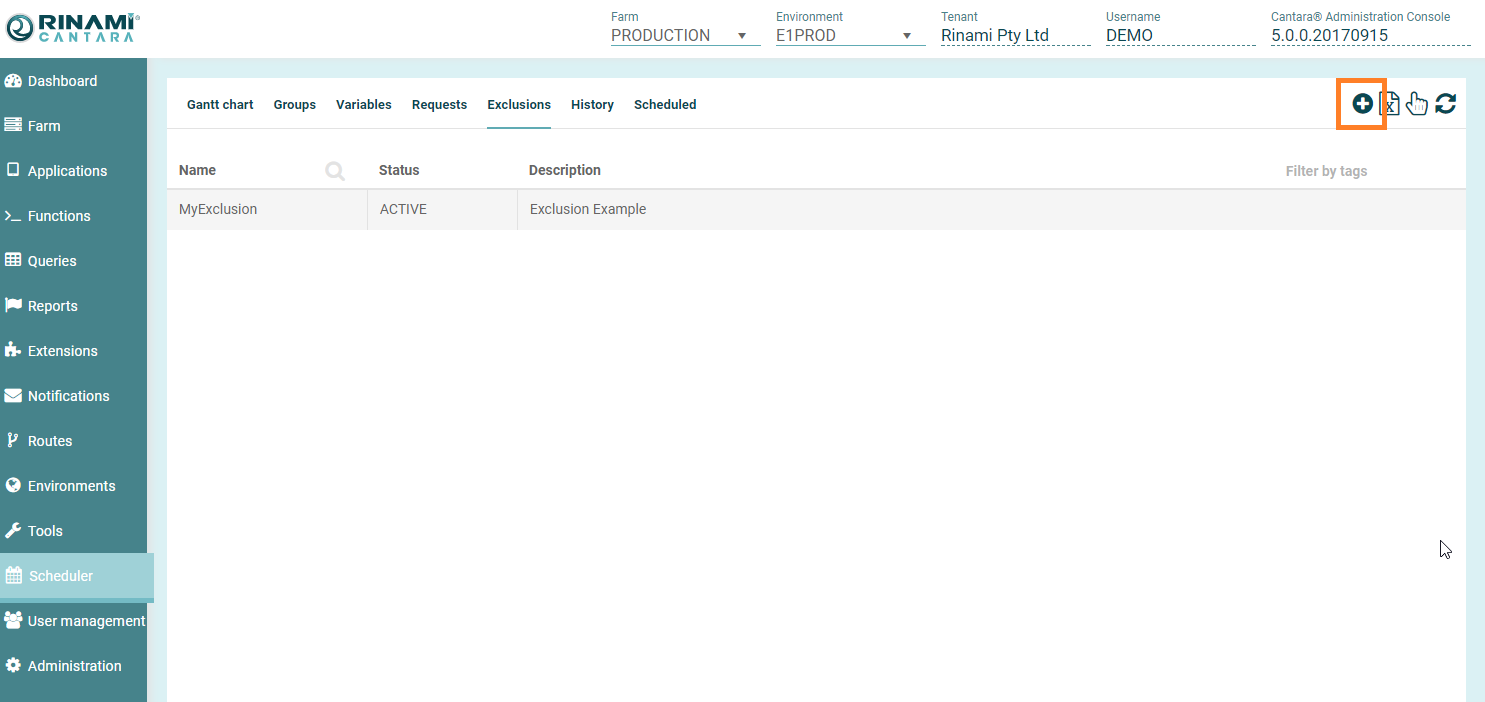The width and height of the screenshot is (1485, 702).
Task: Click the Filter by tags field
Action: [x=1326, y=171]
